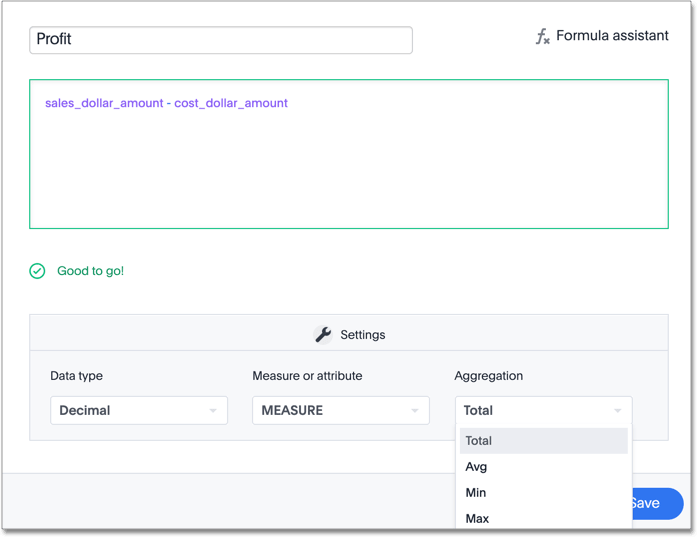Click the fx Formula assistant icon
The width and height of the screenshot is (697, 537).
tap(542, 37)
